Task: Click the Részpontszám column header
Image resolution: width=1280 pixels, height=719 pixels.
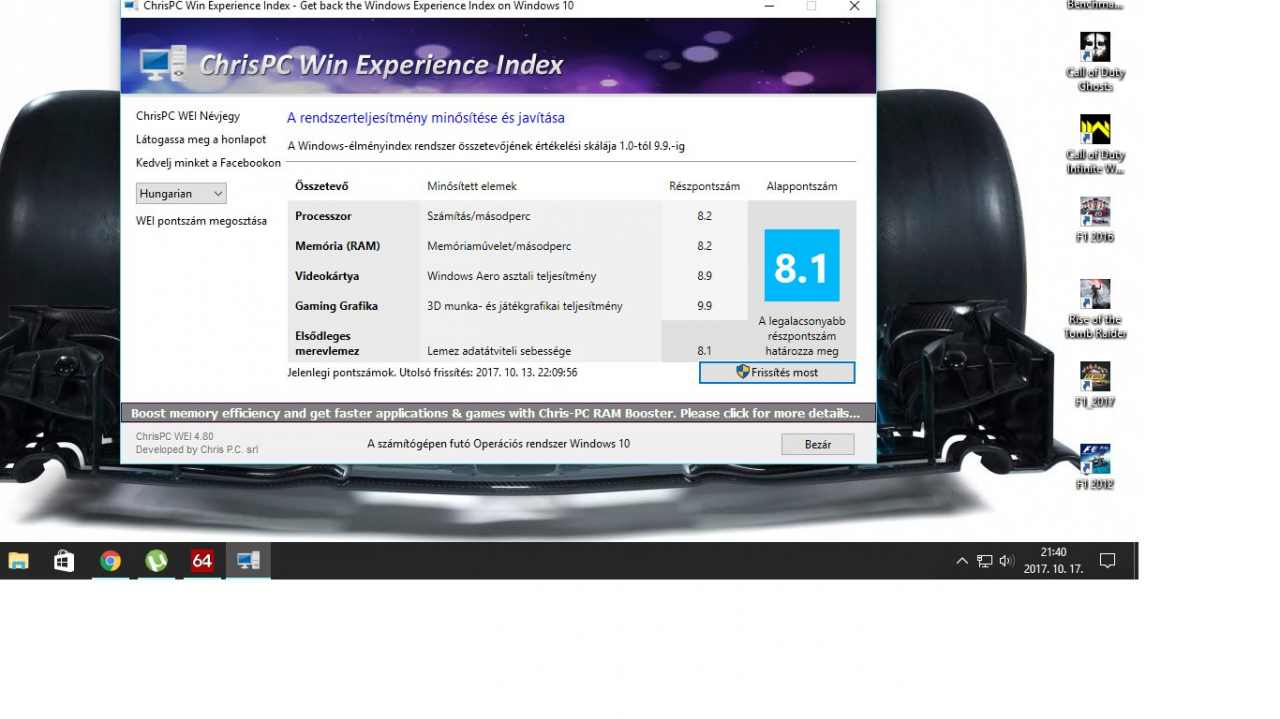Action: pyautogui.click(x=704, y=186)
